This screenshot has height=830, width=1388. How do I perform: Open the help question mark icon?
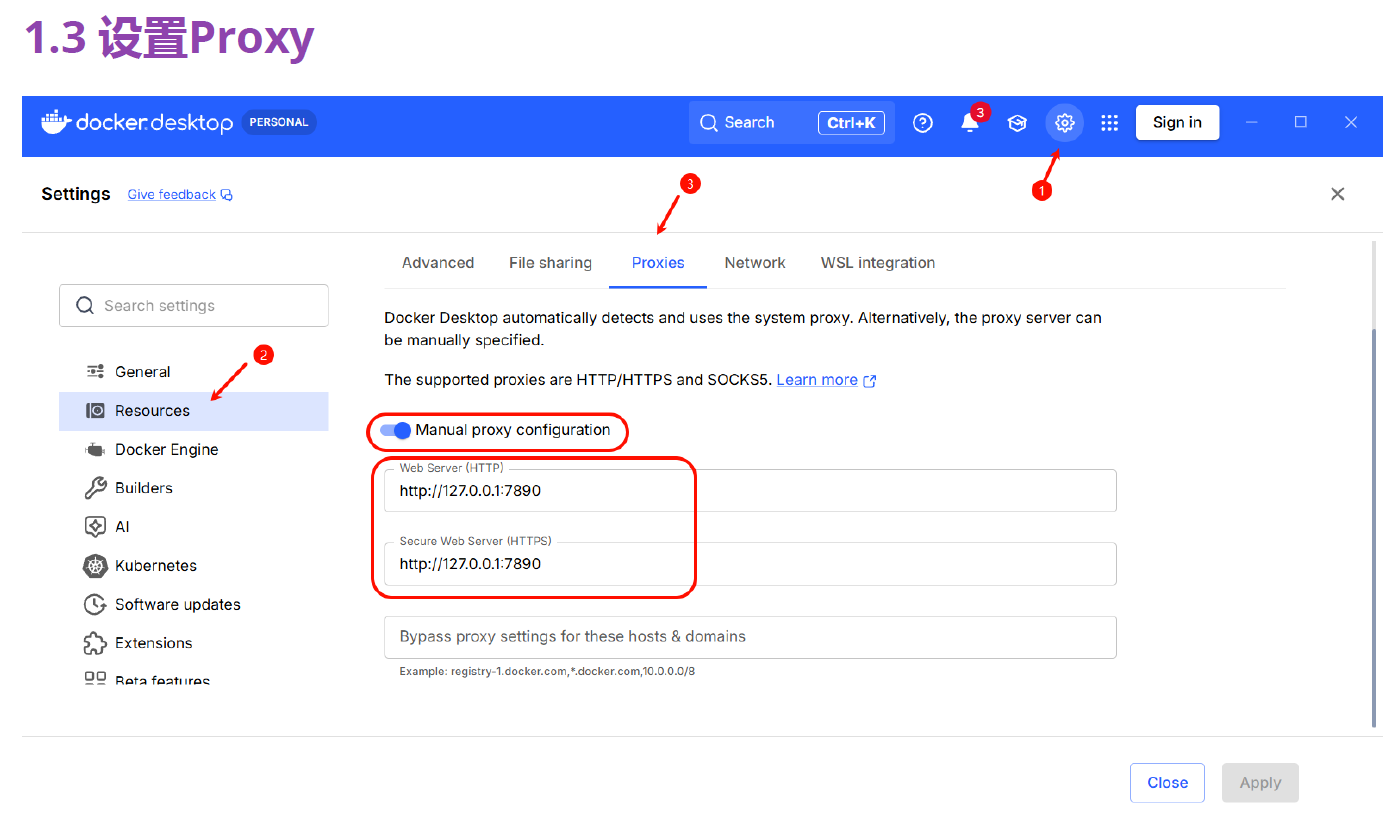coord(923,123)
